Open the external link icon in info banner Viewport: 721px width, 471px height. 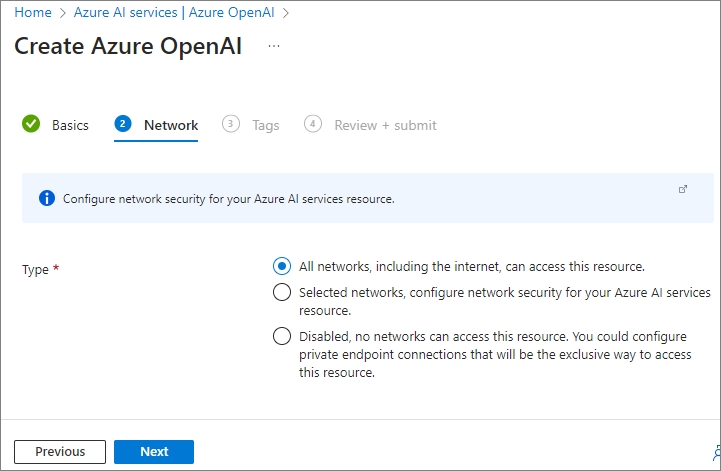tap(683, 189)
